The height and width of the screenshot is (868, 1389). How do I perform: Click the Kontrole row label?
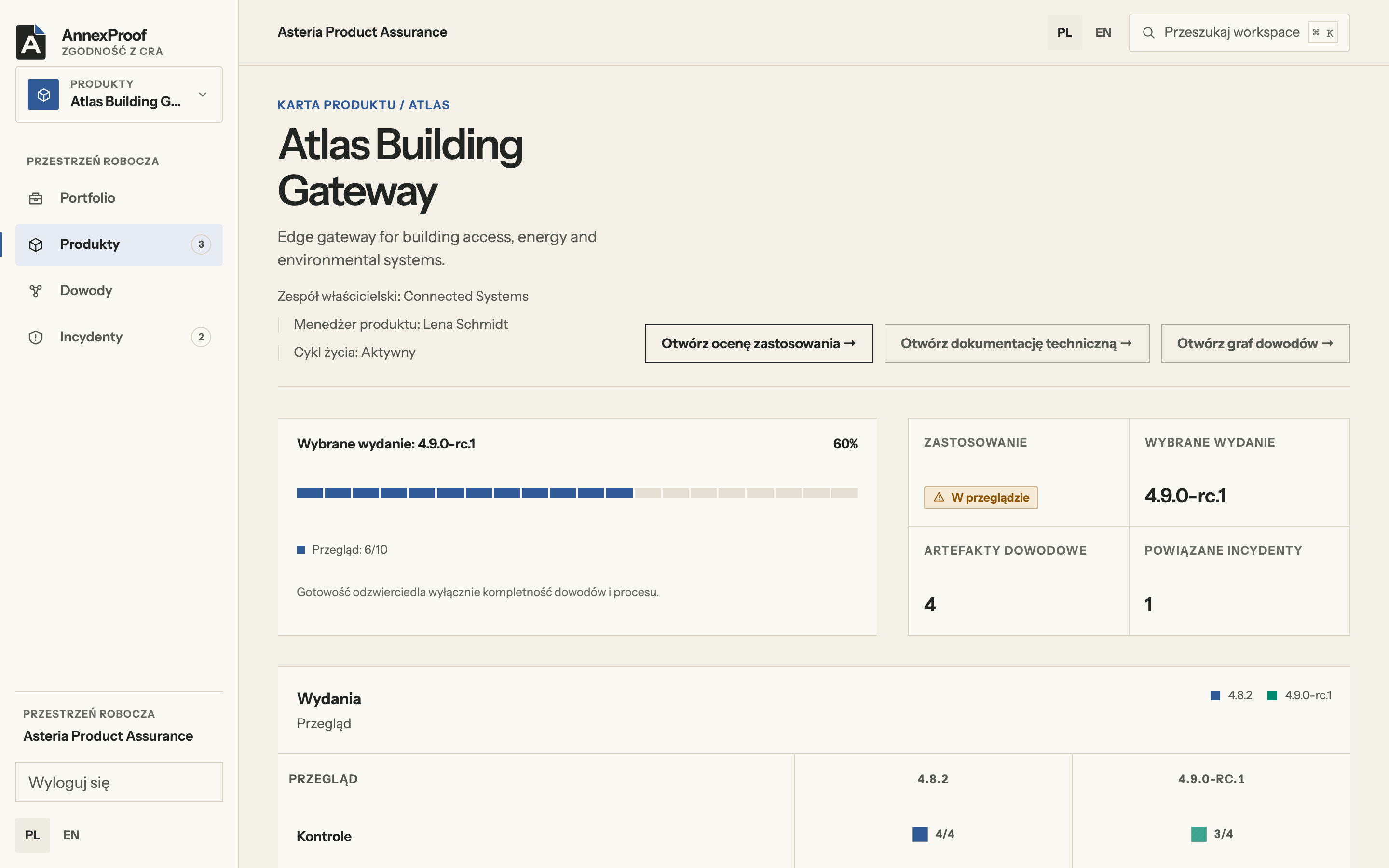[x=324, y=836]
